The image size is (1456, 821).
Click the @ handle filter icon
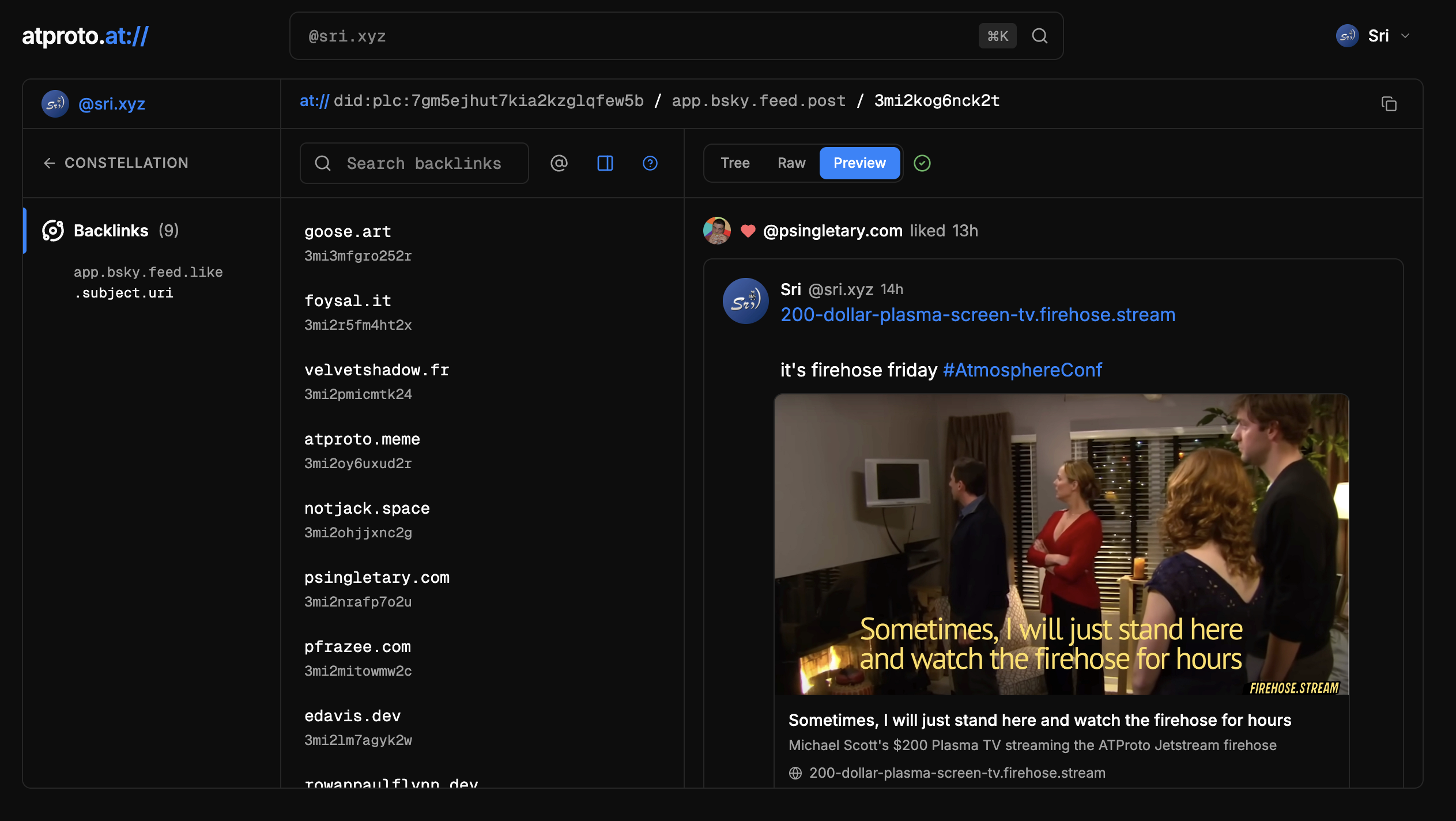(x=559, y=163)
